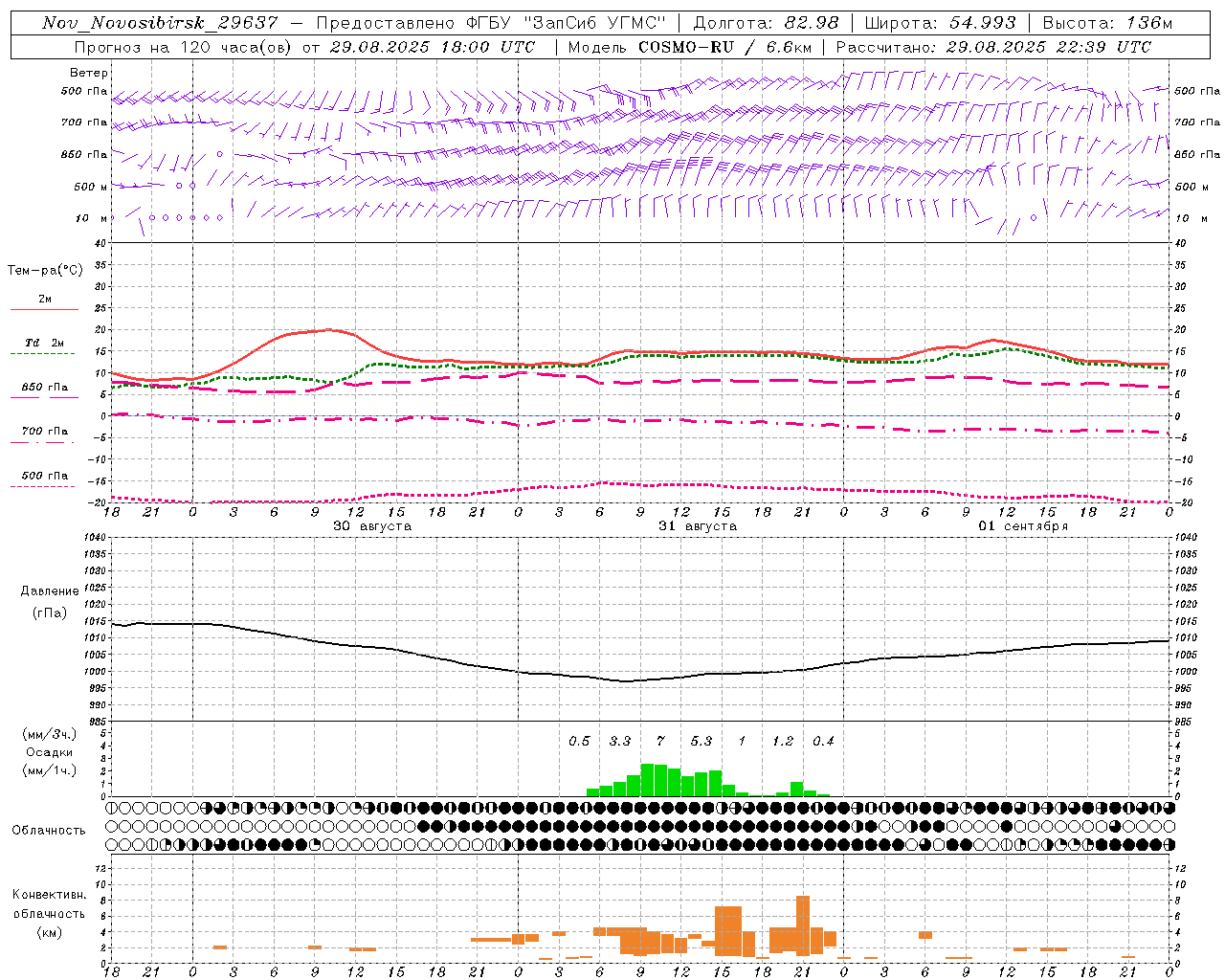Click the 7 precipitation total value
The height and width of the screenshot is (980, 1225).
tap(660, 741)
